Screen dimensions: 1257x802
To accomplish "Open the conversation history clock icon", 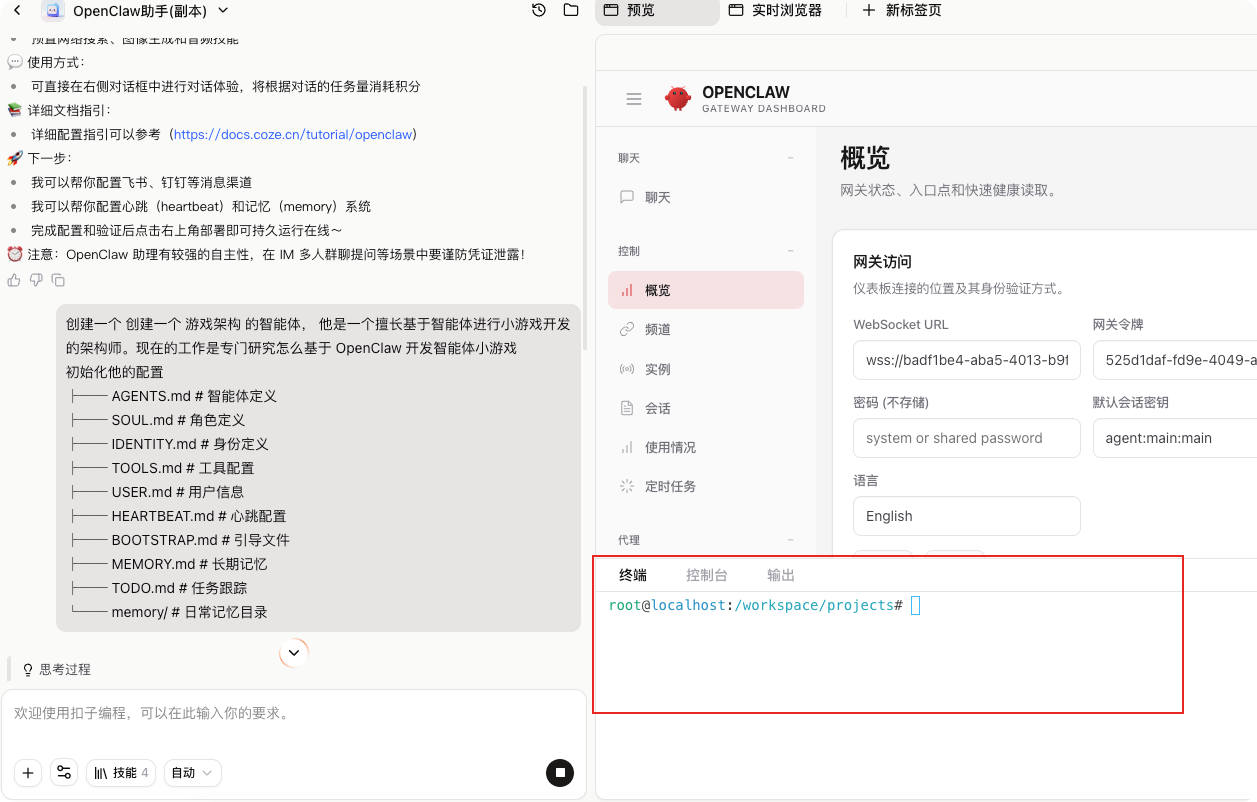I will point(539,11).
